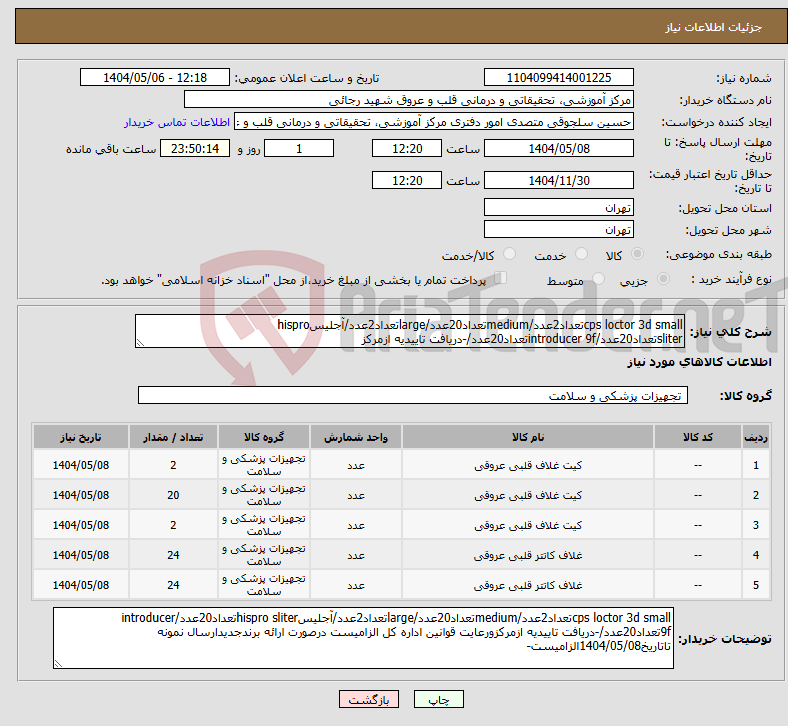Click the توضیحات خریدار notes textarea
This screenshot has height=726, width=788.
tap(363, 638)
